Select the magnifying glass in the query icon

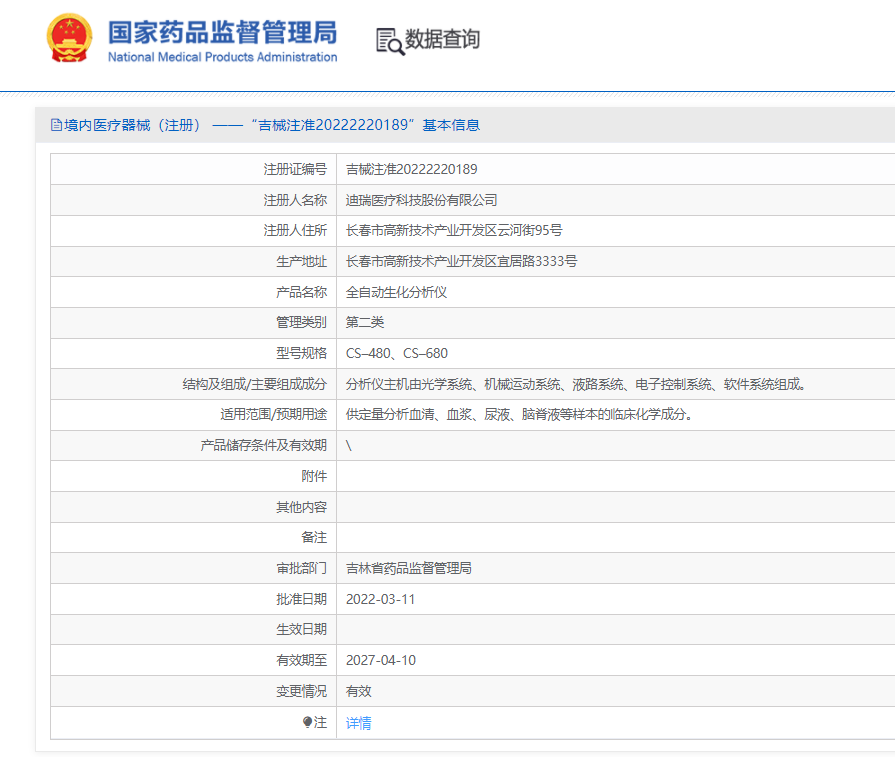(x=395, y=46)
